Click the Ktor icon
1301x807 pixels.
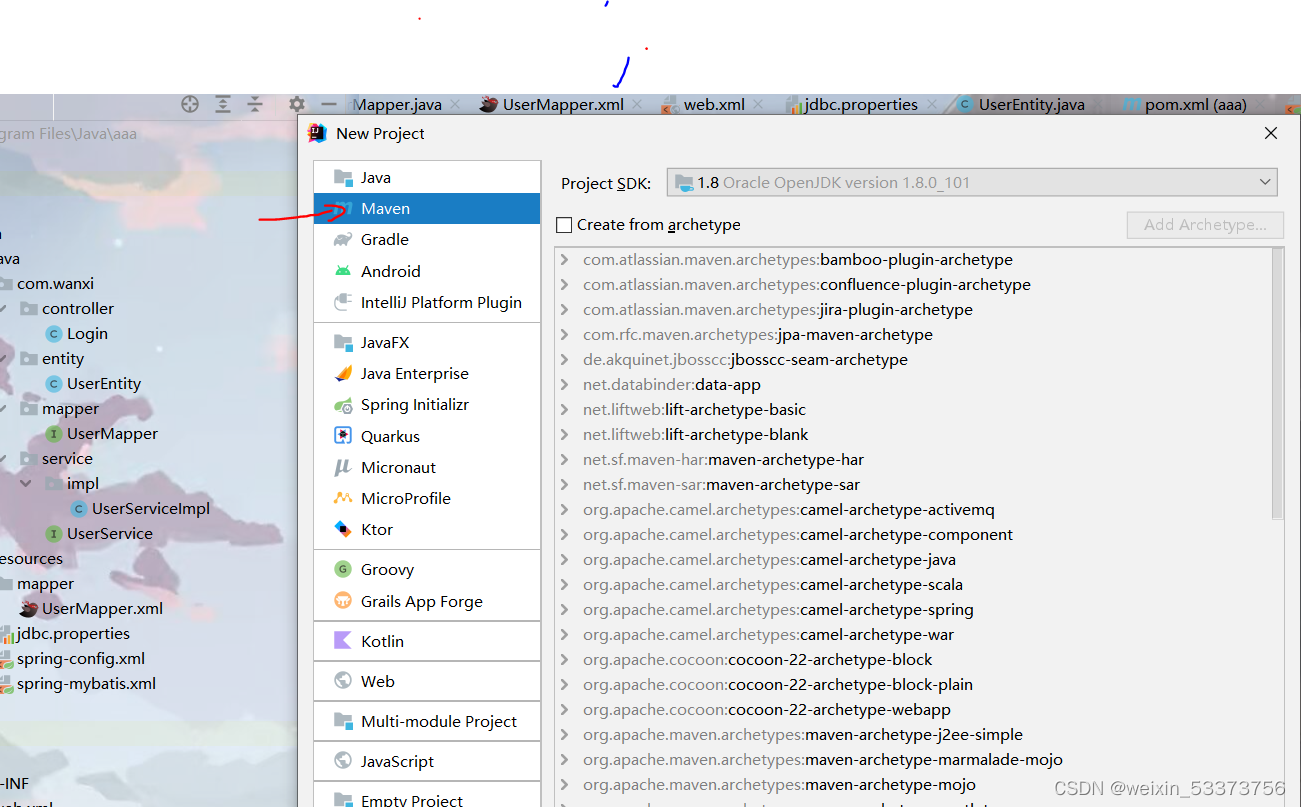[x=343, y=529]
